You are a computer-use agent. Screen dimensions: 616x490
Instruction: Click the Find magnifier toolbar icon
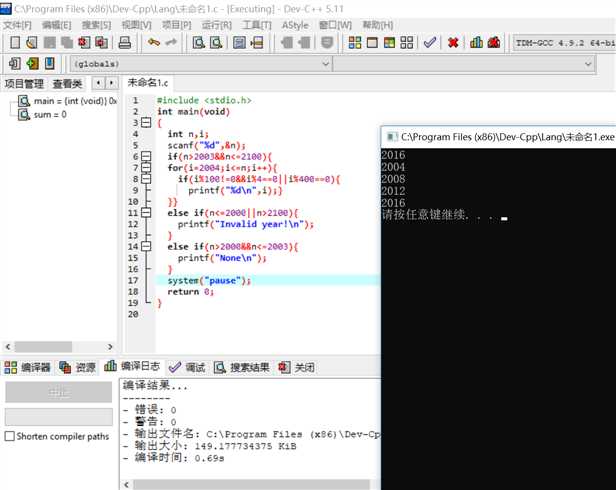(199, 42)
